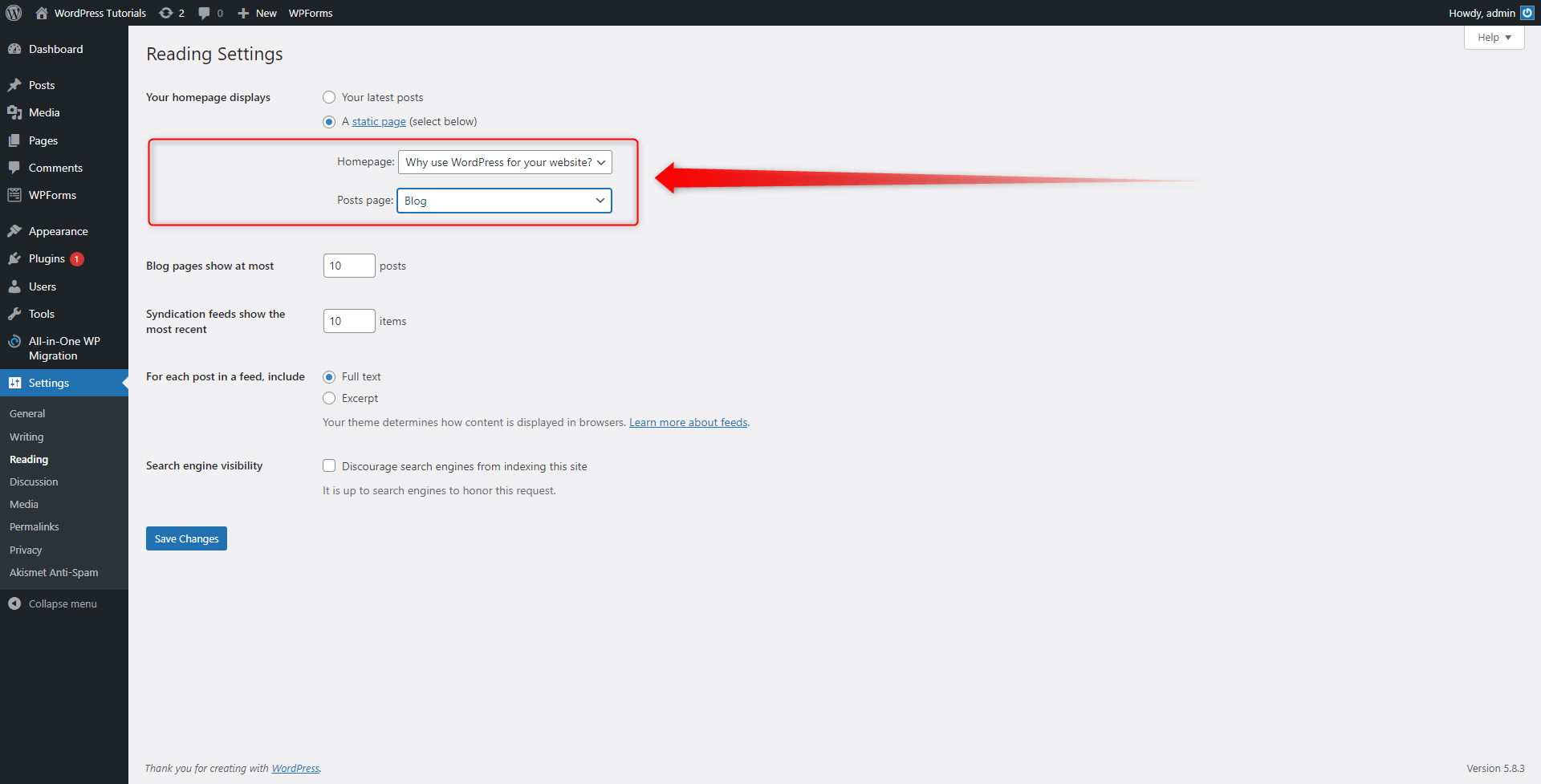This screenshot has height=784, width=1541.
Task: Click the Users person icon
Action: pos(14,286)
